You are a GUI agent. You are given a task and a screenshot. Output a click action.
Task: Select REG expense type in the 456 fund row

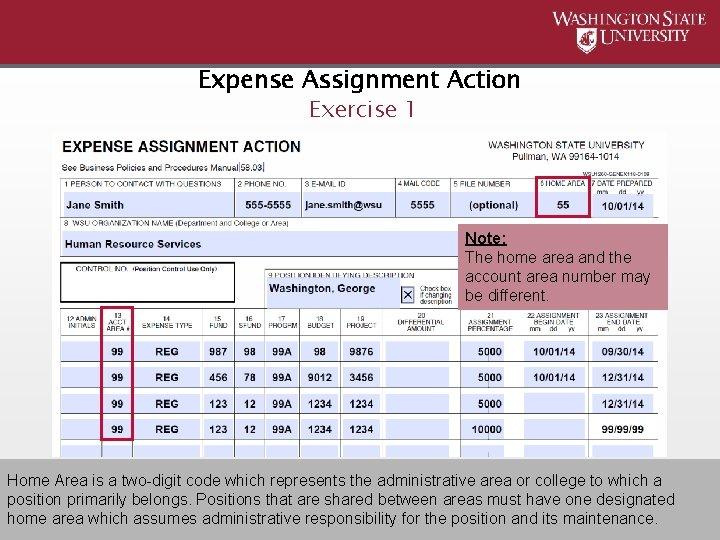click(167, 377)
